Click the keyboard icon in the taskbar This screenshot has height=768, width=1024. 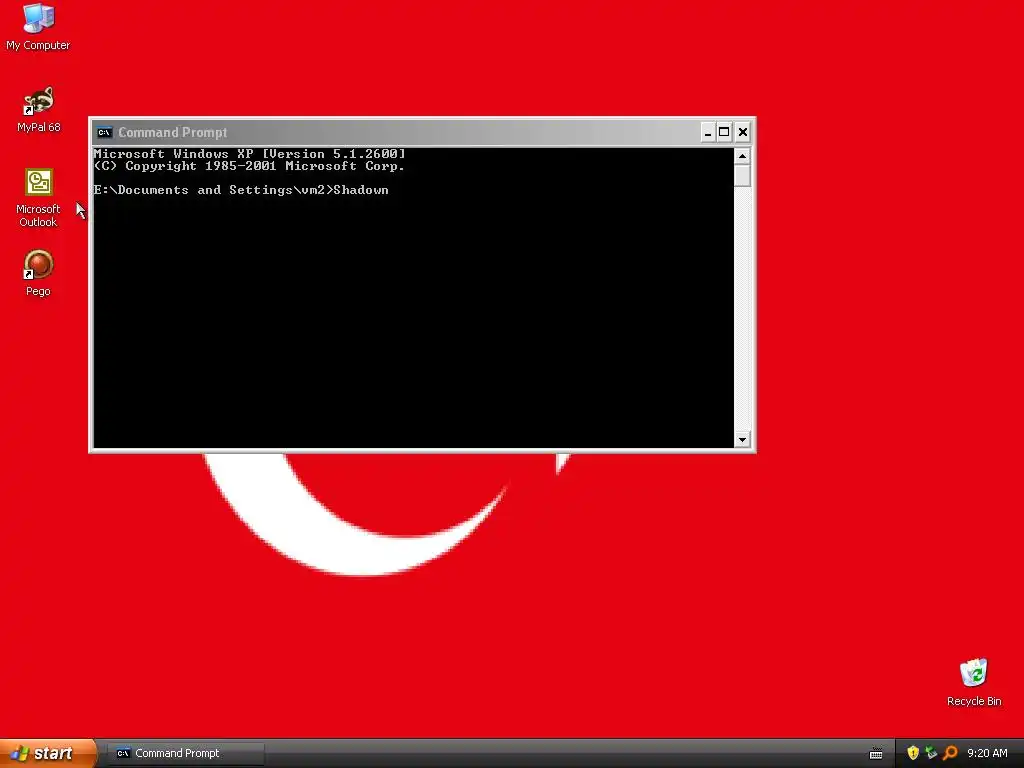coord(876,754)
